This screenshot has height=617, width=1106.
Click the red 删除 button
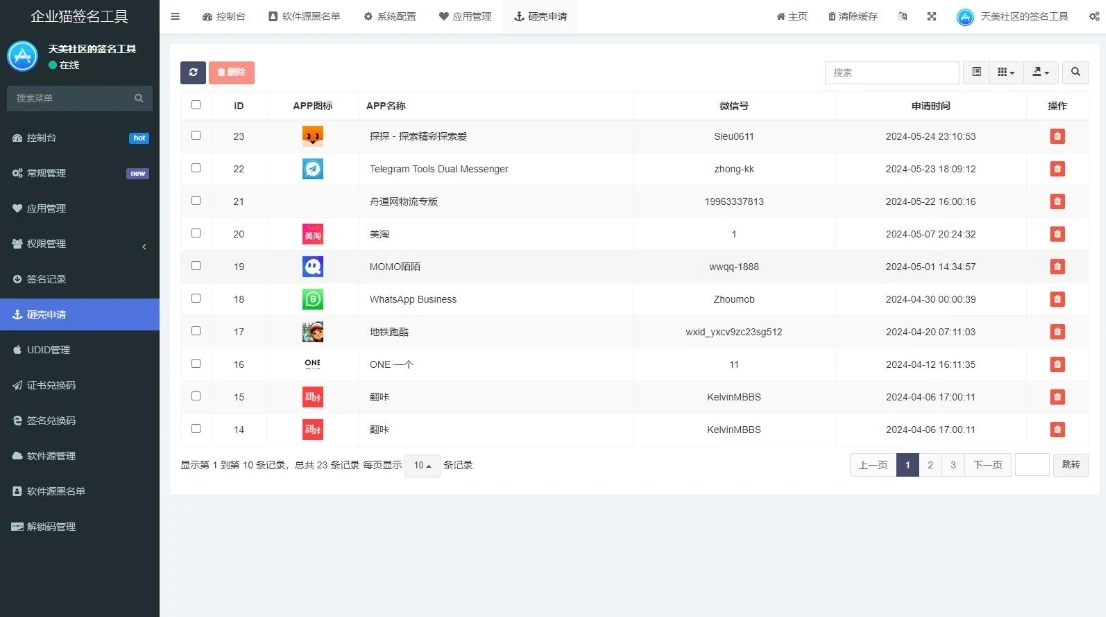click(233, 72)
